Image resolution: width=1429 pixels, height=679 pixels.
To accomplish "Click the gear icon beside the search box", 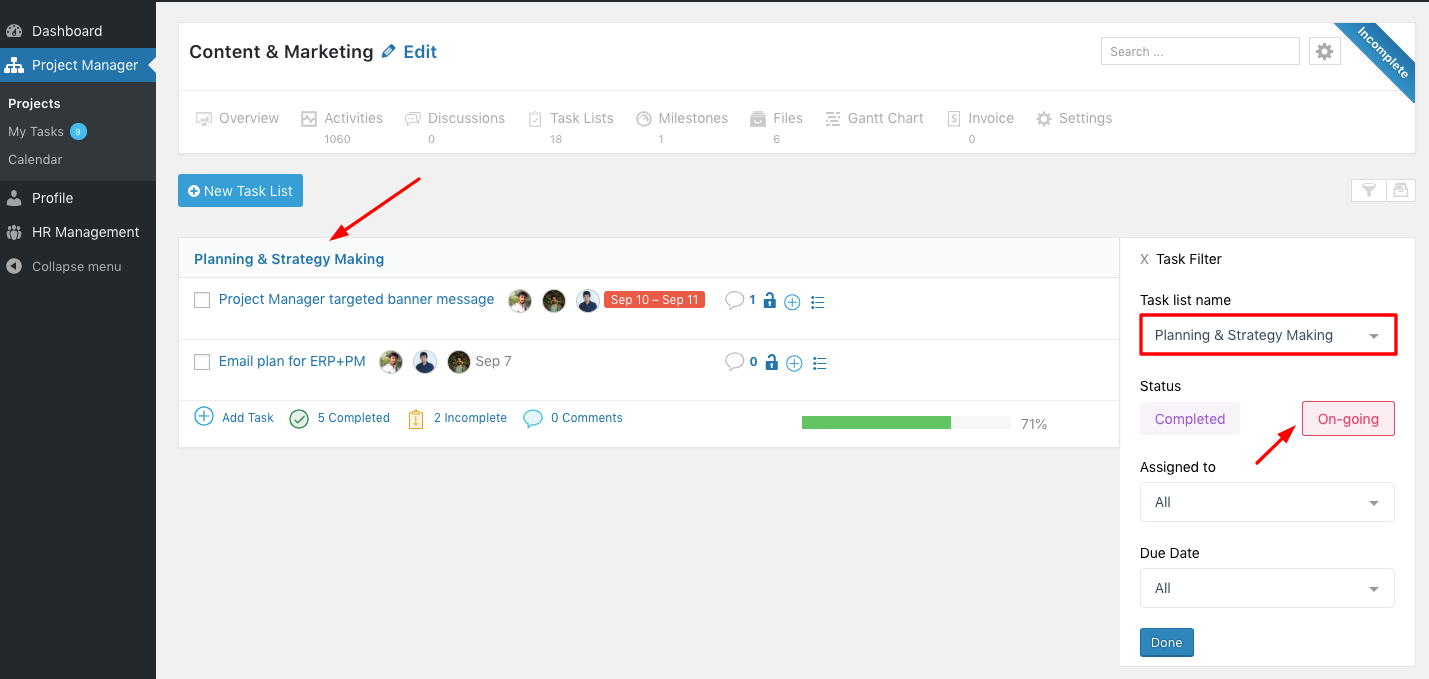I will click(x=1324, y=50).
